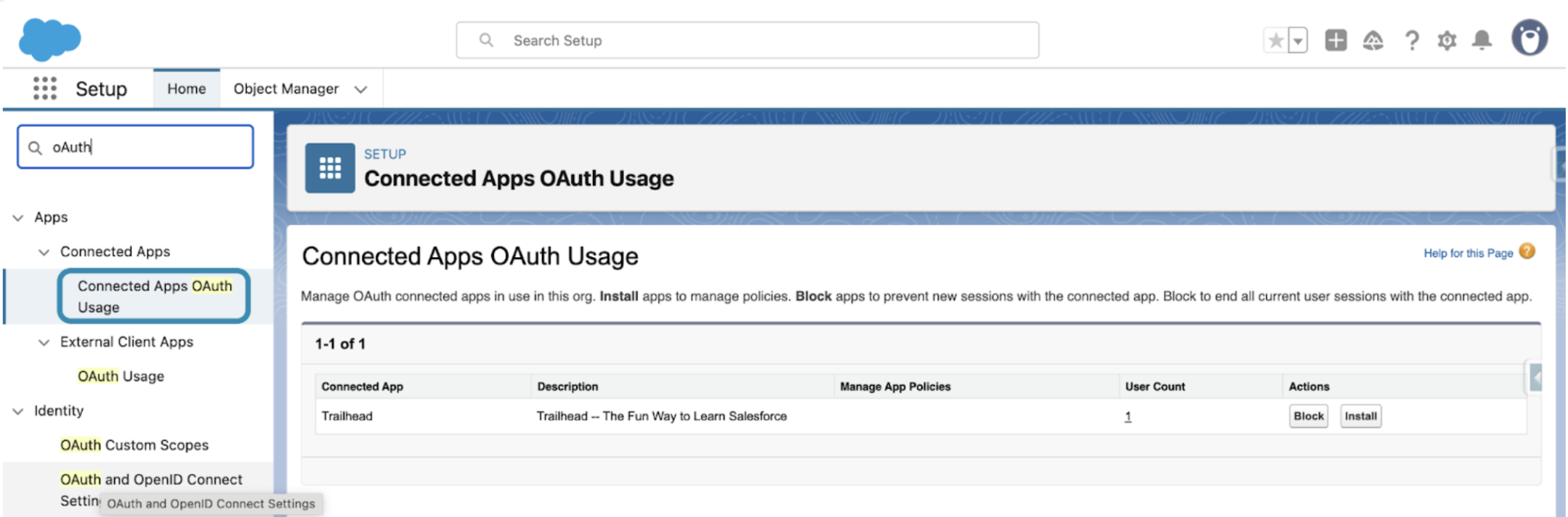Click the Salesforce cloud logo
The height and width of the screenshot is (517, 1568).
(49, 39)
